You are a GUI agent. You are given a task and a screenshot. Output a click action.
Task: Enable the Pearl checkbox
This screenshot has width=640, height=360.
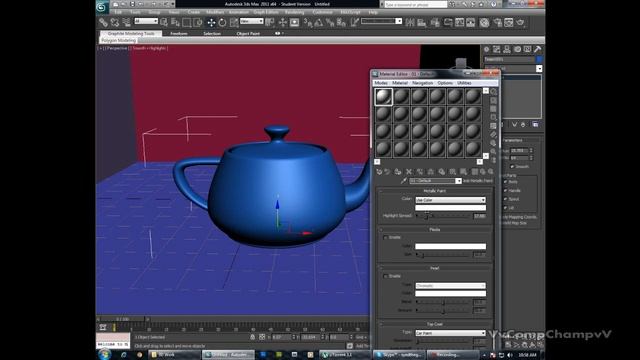pos(385,276)
